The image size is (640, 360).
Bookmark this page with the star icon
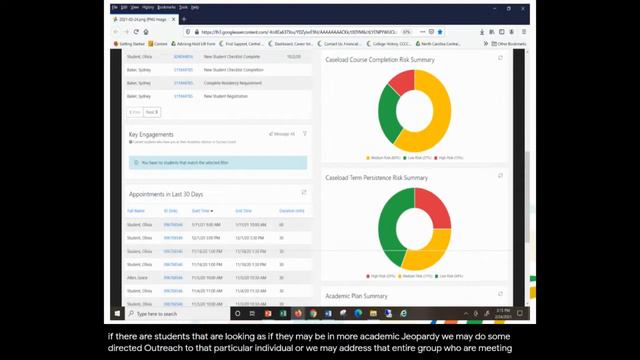[x=440, y=32]
